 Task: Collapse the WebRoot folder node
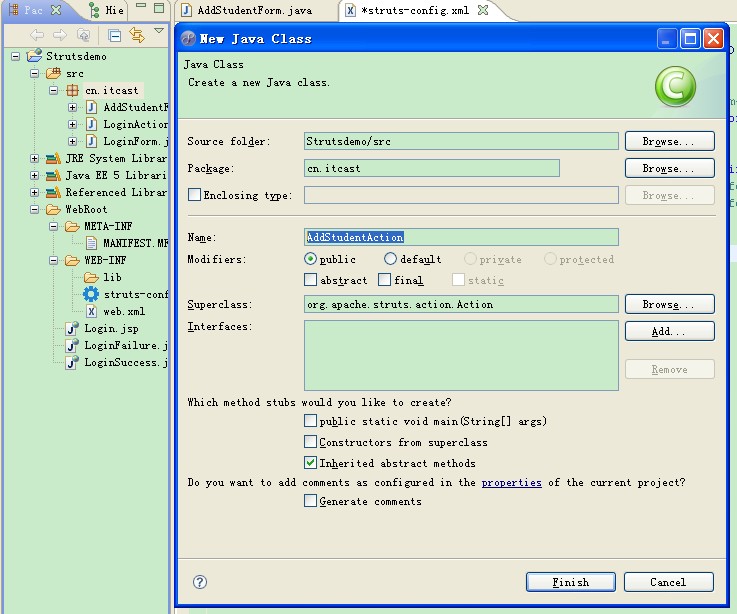click(x=34, y=209)
